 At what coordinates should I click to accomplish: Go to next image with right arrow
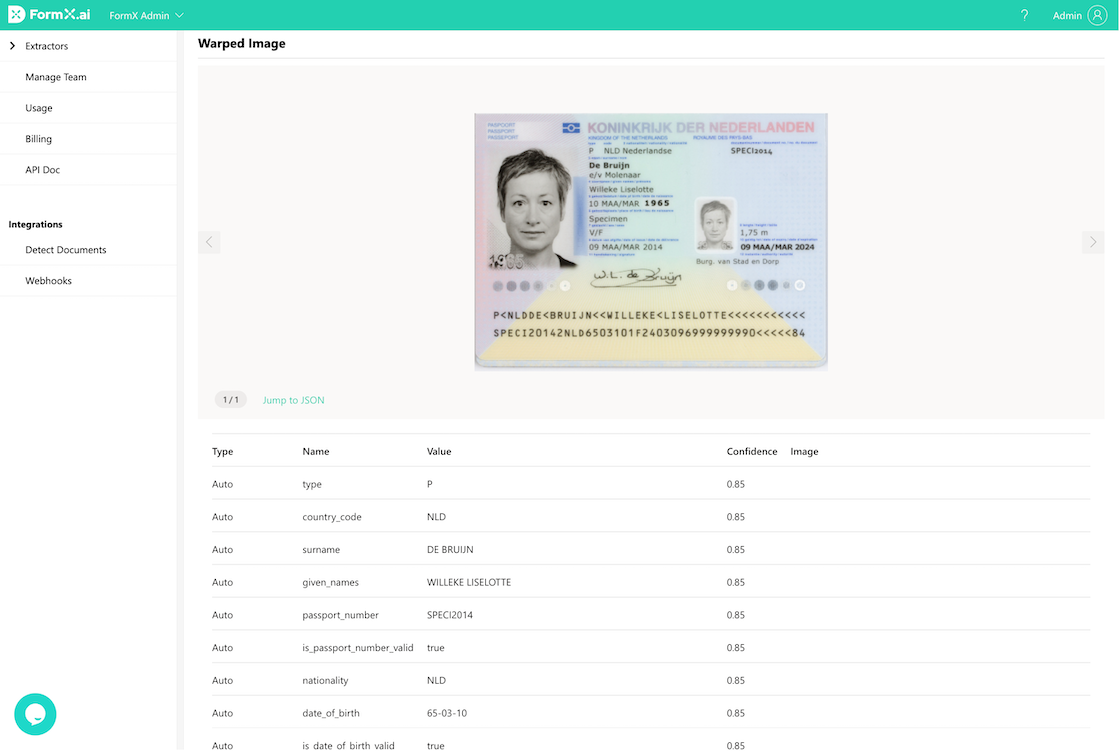point(1092,242)
